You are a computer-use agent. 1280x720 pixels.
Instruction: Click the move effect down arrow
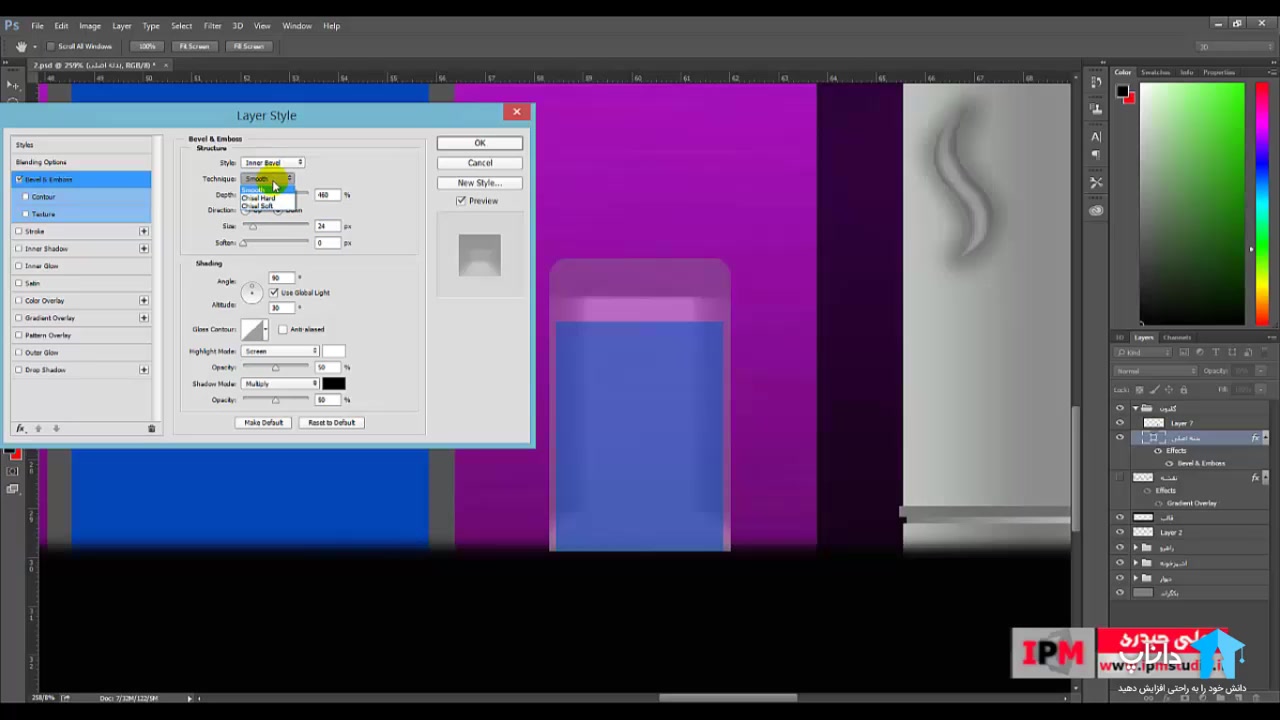[x=56, y=429]
